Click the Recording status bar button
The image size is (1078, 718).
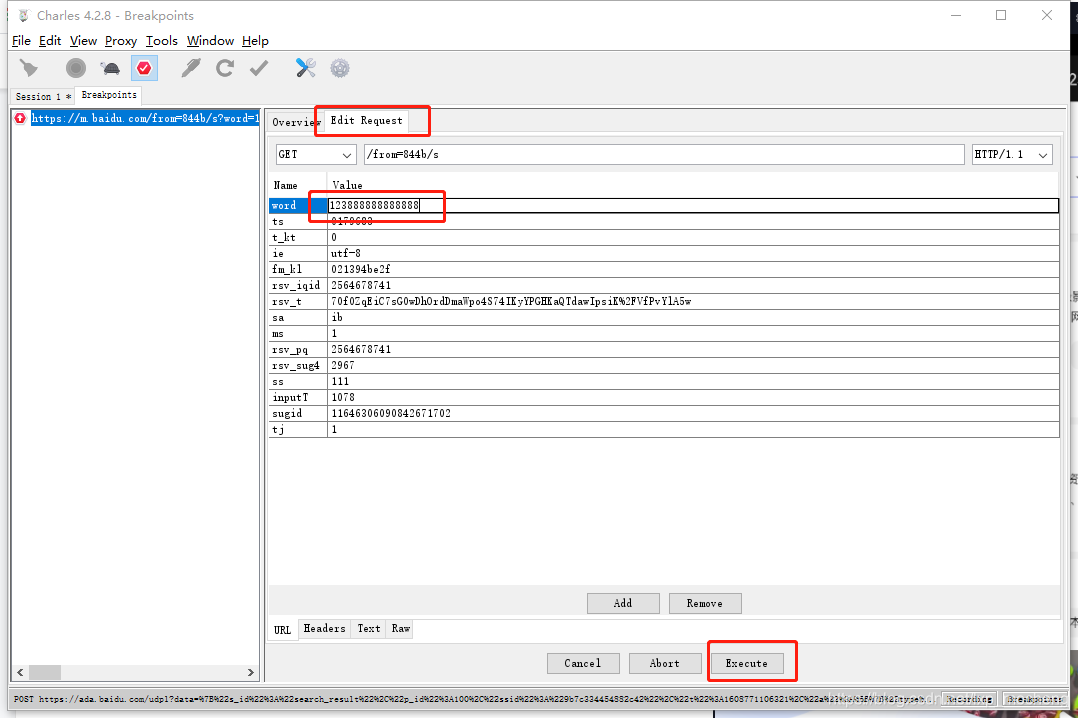tap(969, 699)
